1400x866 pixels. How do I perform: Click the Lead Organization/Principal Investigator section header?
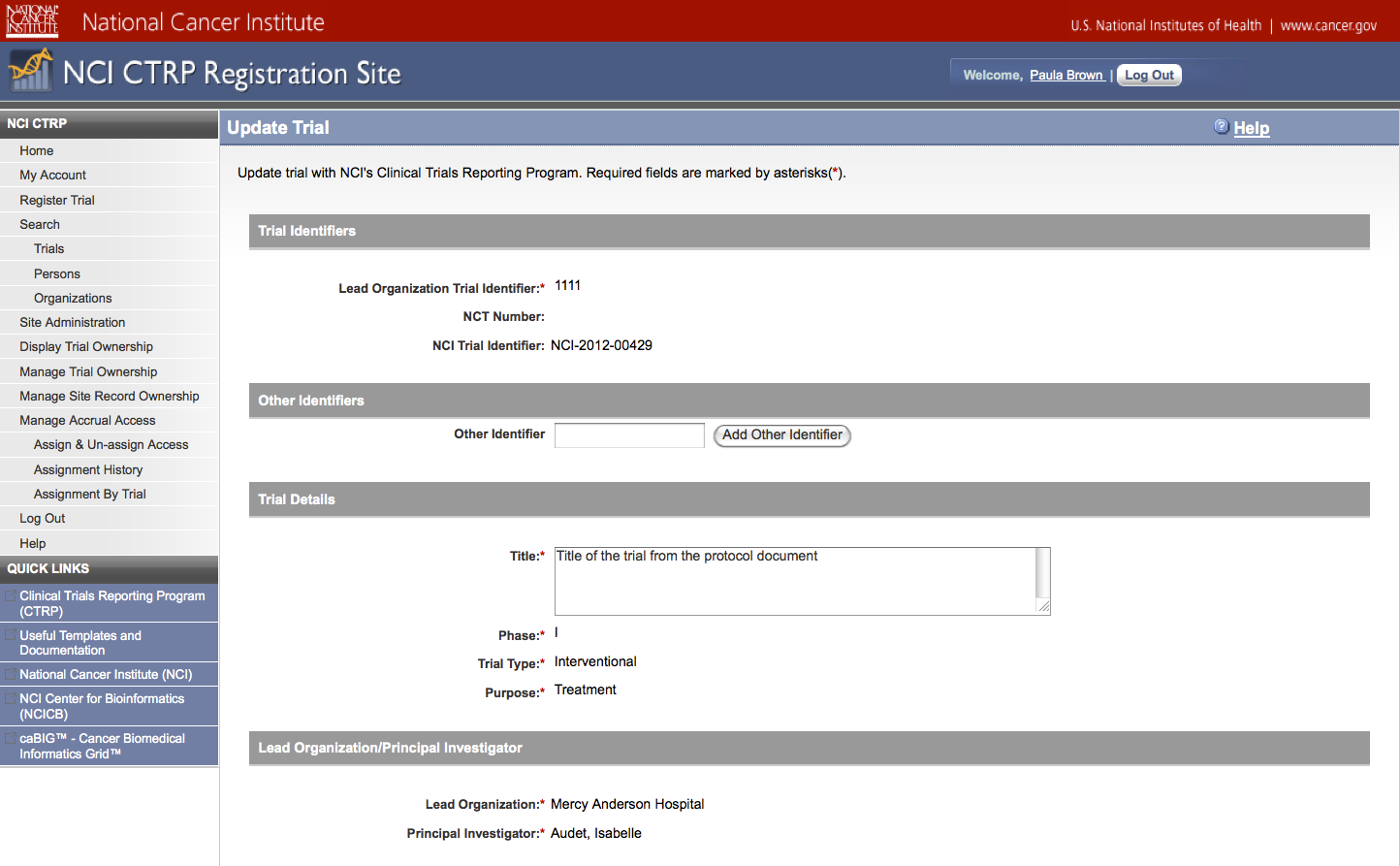click(810, 748)
